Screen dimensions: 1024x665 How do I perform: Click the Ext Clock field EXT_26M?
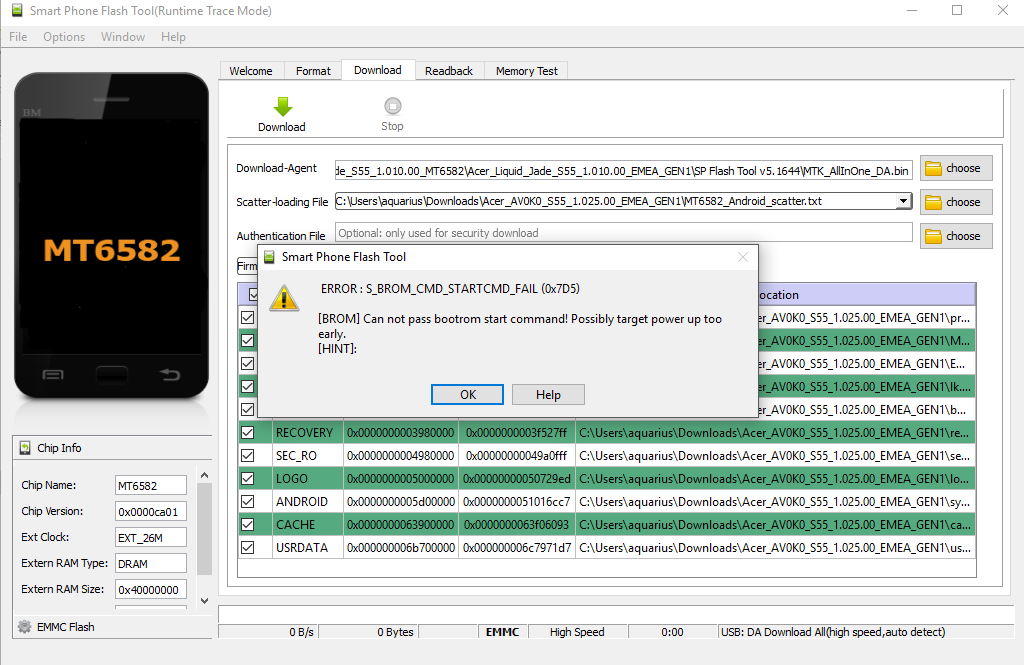pos(151,538)
